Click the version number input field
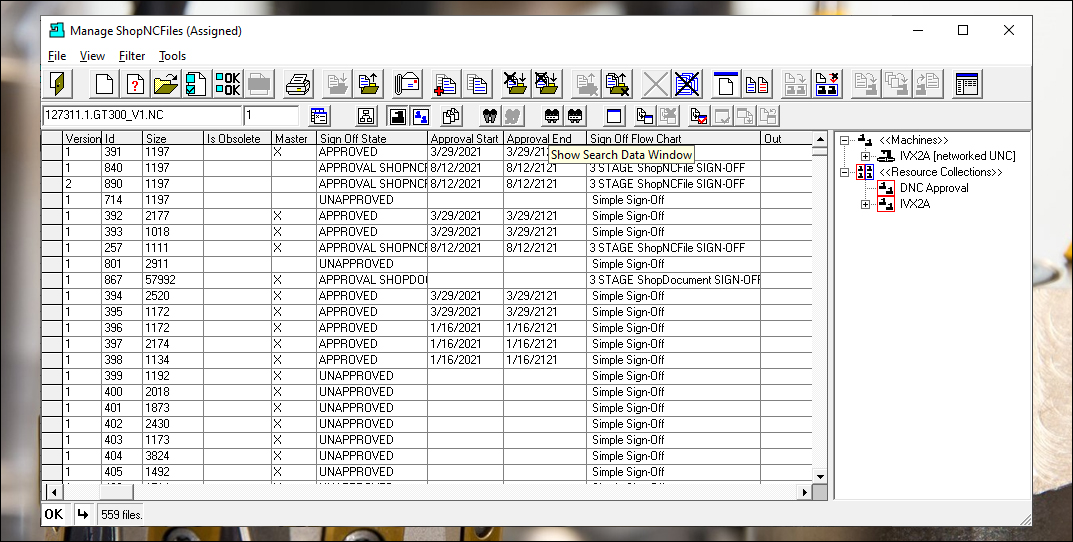Screen dimensions: 1073x542 (271, 116)
